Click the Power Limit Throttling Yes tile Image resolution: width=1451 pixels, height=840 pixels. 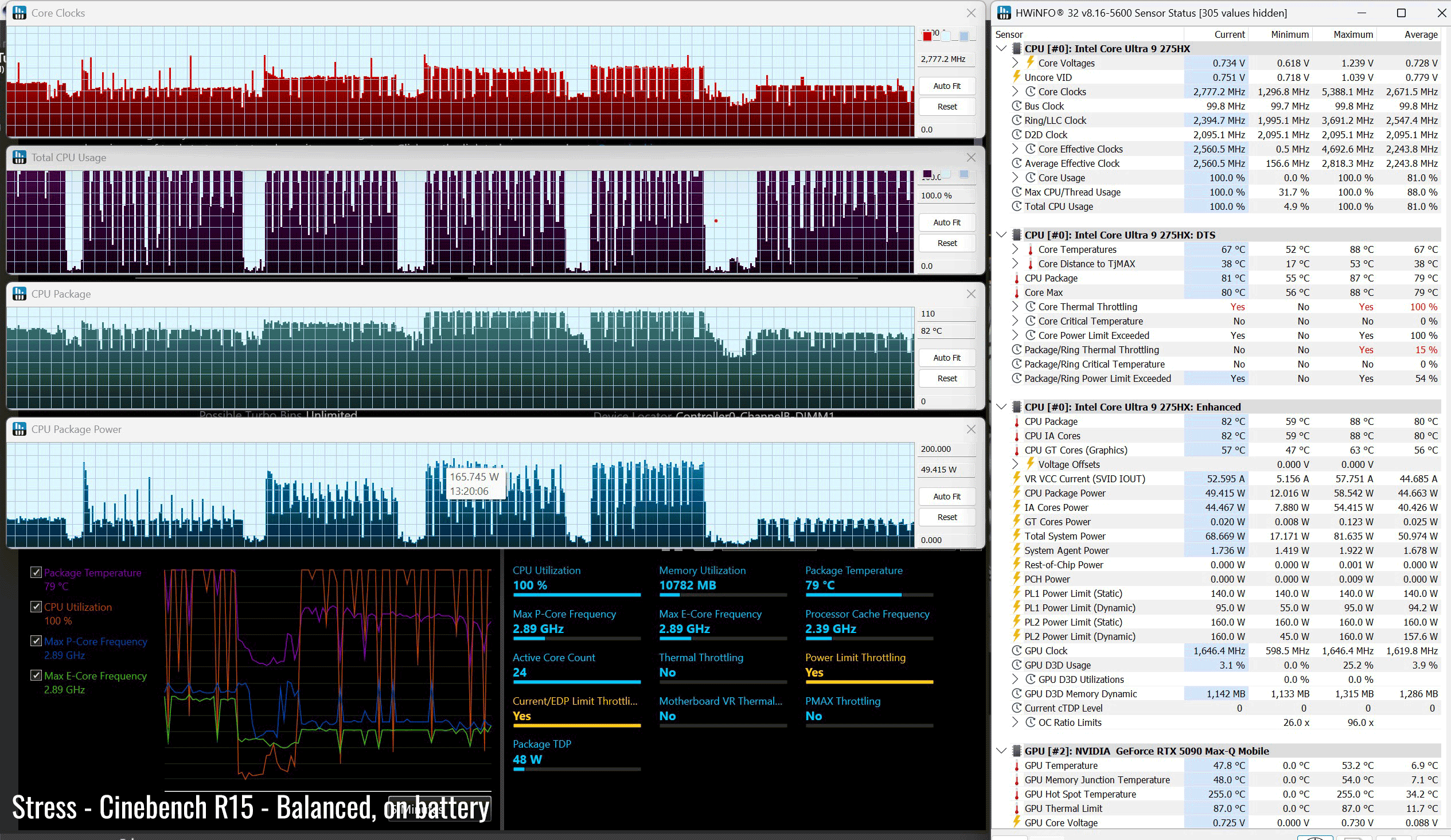tap(869, 667)
